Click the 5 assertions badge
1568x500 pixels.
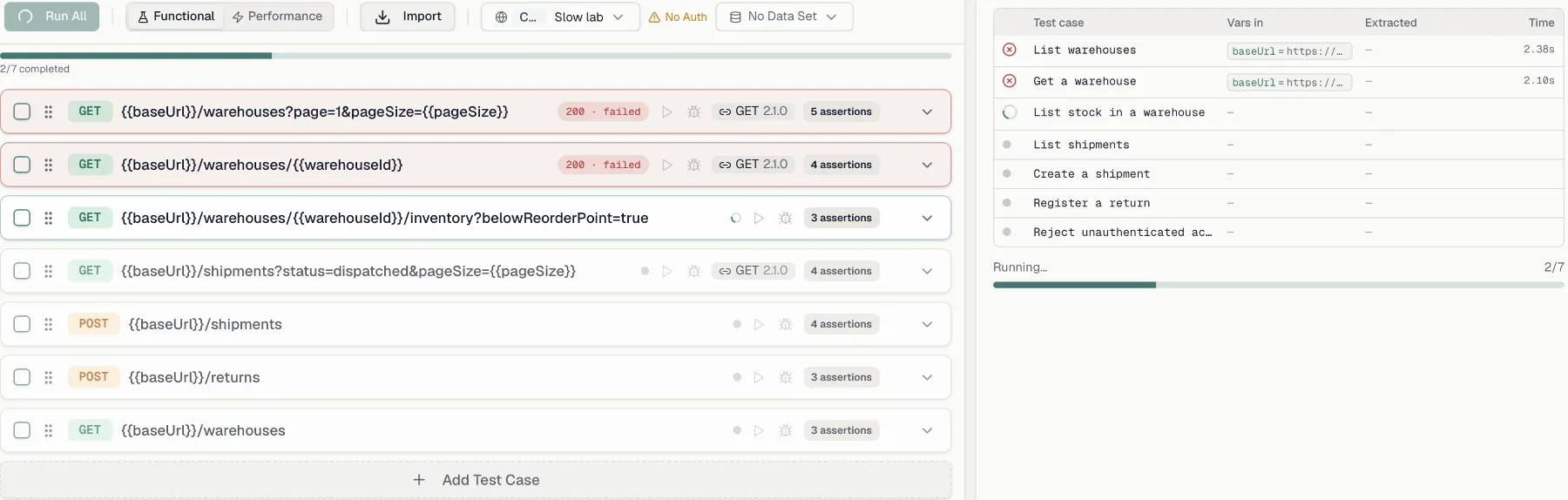pos(841,111)
